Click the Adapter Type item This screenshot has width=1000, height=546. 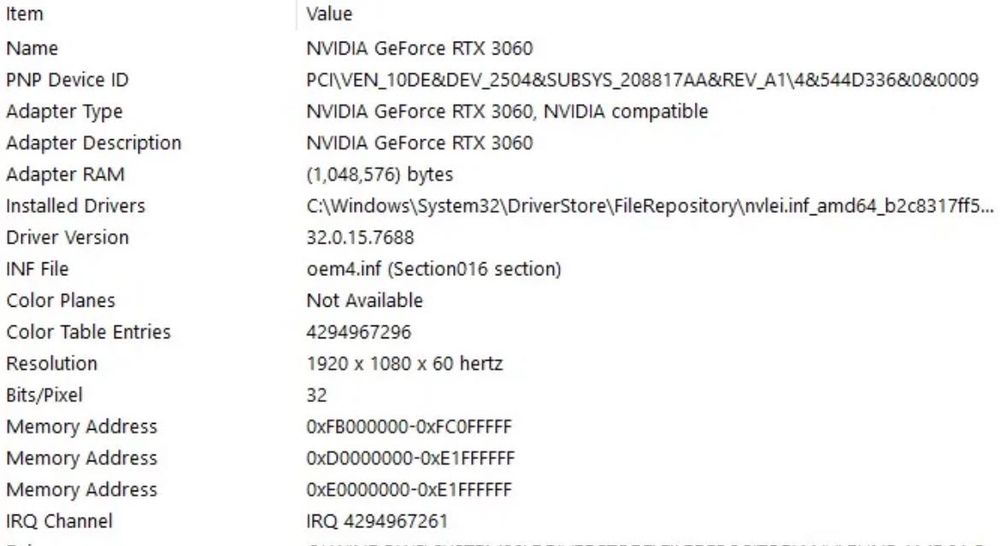pyautogui.click(x=64, y=111)
